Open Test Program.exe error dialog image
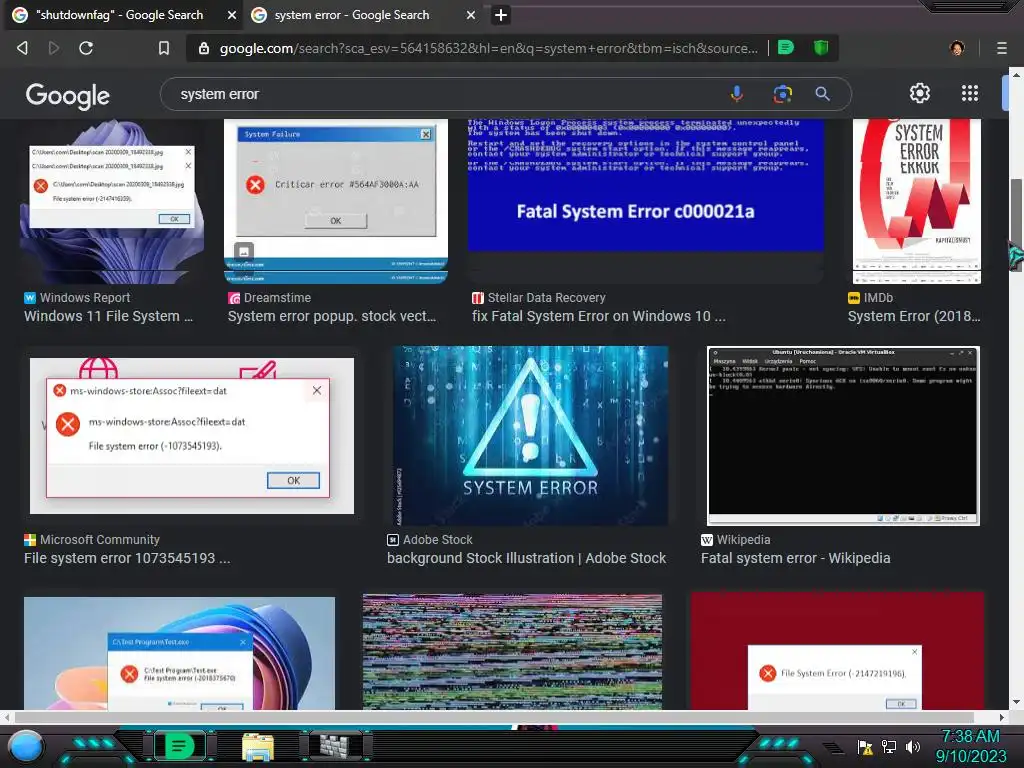The image size is (1024, 768). 179,653
